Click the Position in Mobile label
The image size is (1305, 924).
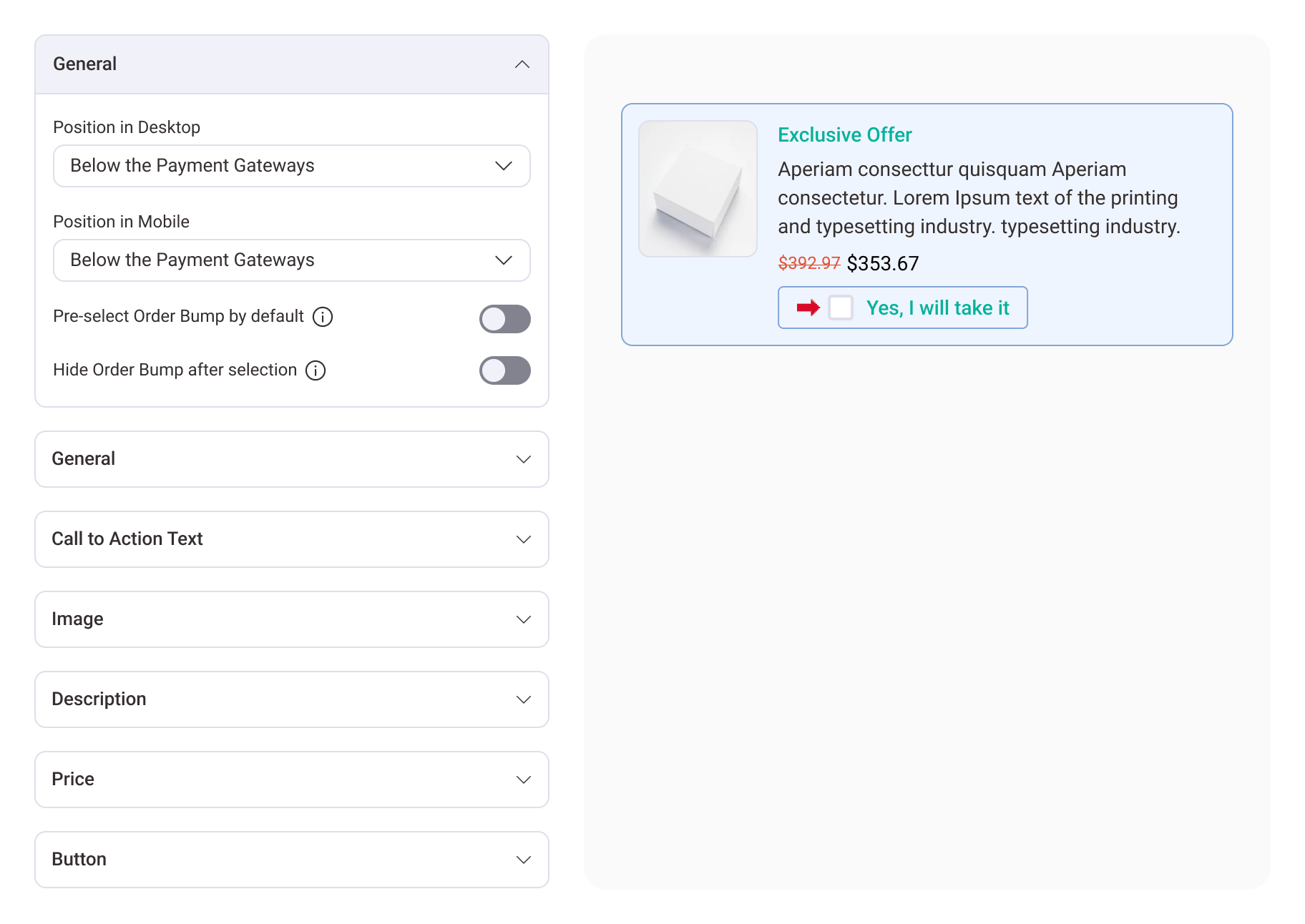(x=121, y=222)
